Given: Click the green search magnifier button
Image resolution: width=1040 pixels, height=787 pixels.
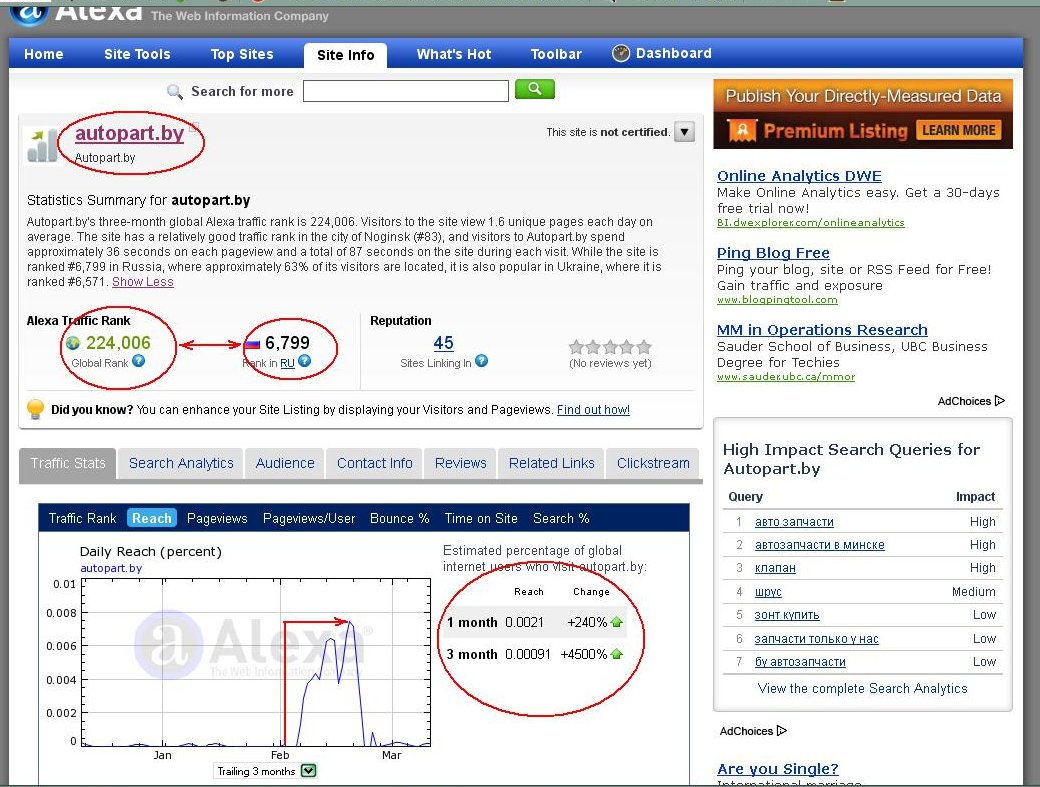Looking at the screenshot, I should tap(534, 90).
